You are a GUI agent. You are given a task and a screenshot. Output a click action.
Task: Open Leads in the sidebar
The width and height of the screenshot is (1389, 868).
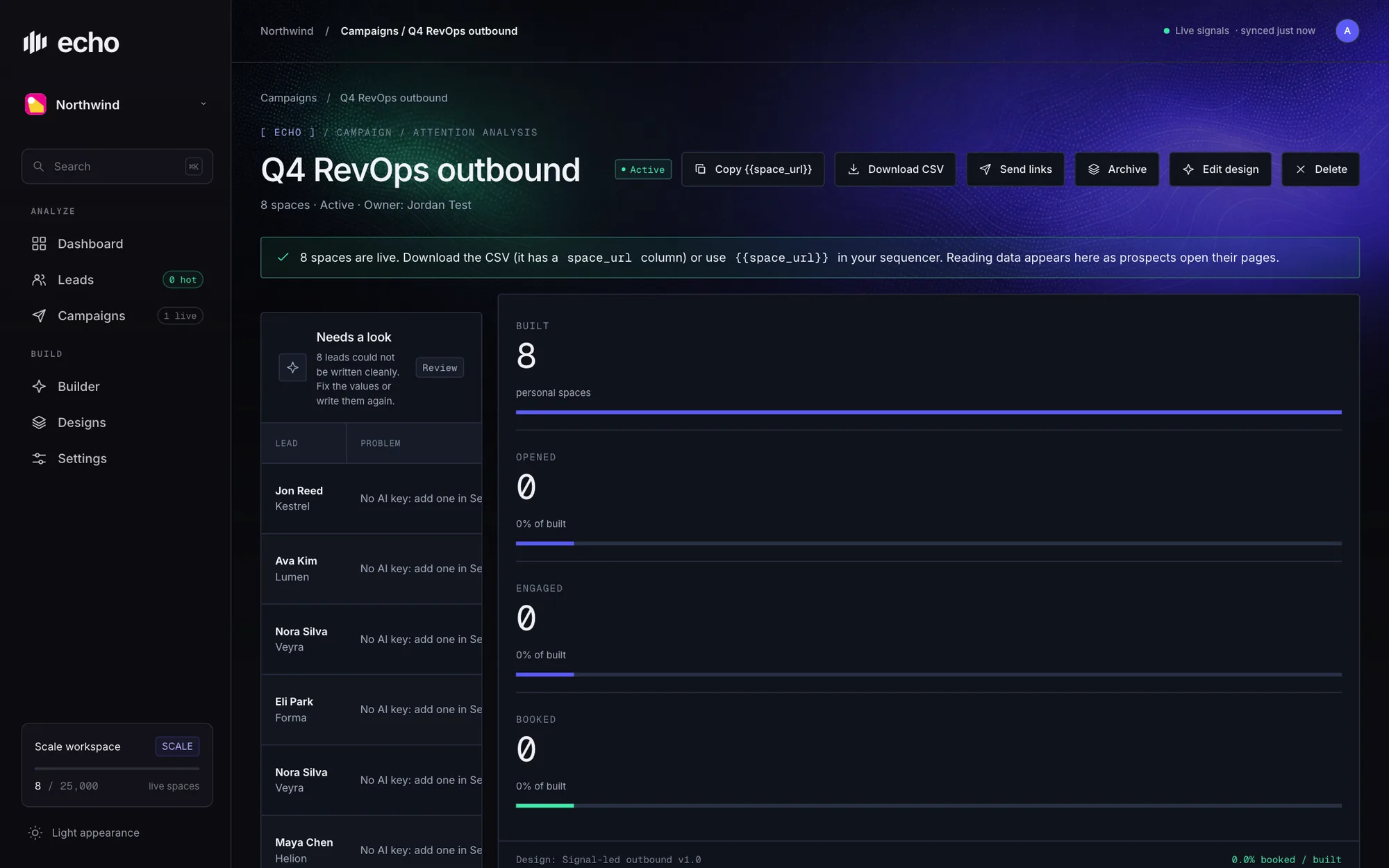117,280
